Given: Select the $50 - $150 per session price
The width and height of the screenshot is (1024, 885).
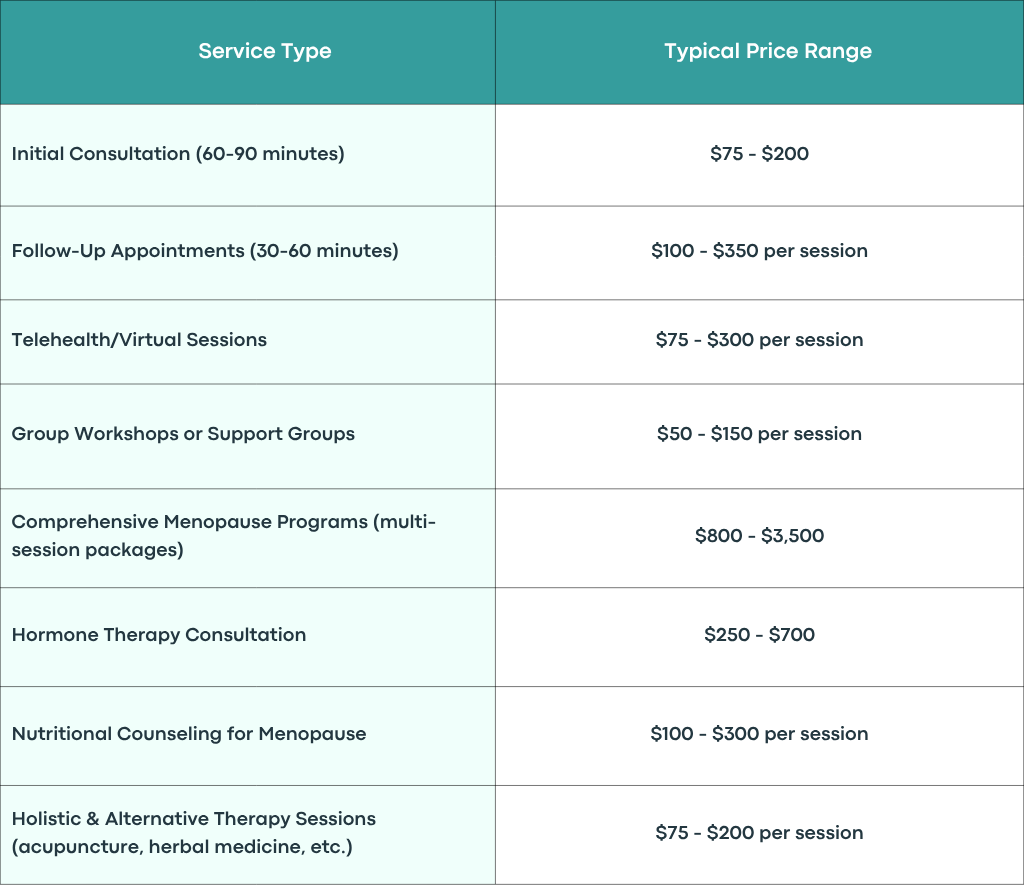Looking at the screenshot, I should click(760, 434).
